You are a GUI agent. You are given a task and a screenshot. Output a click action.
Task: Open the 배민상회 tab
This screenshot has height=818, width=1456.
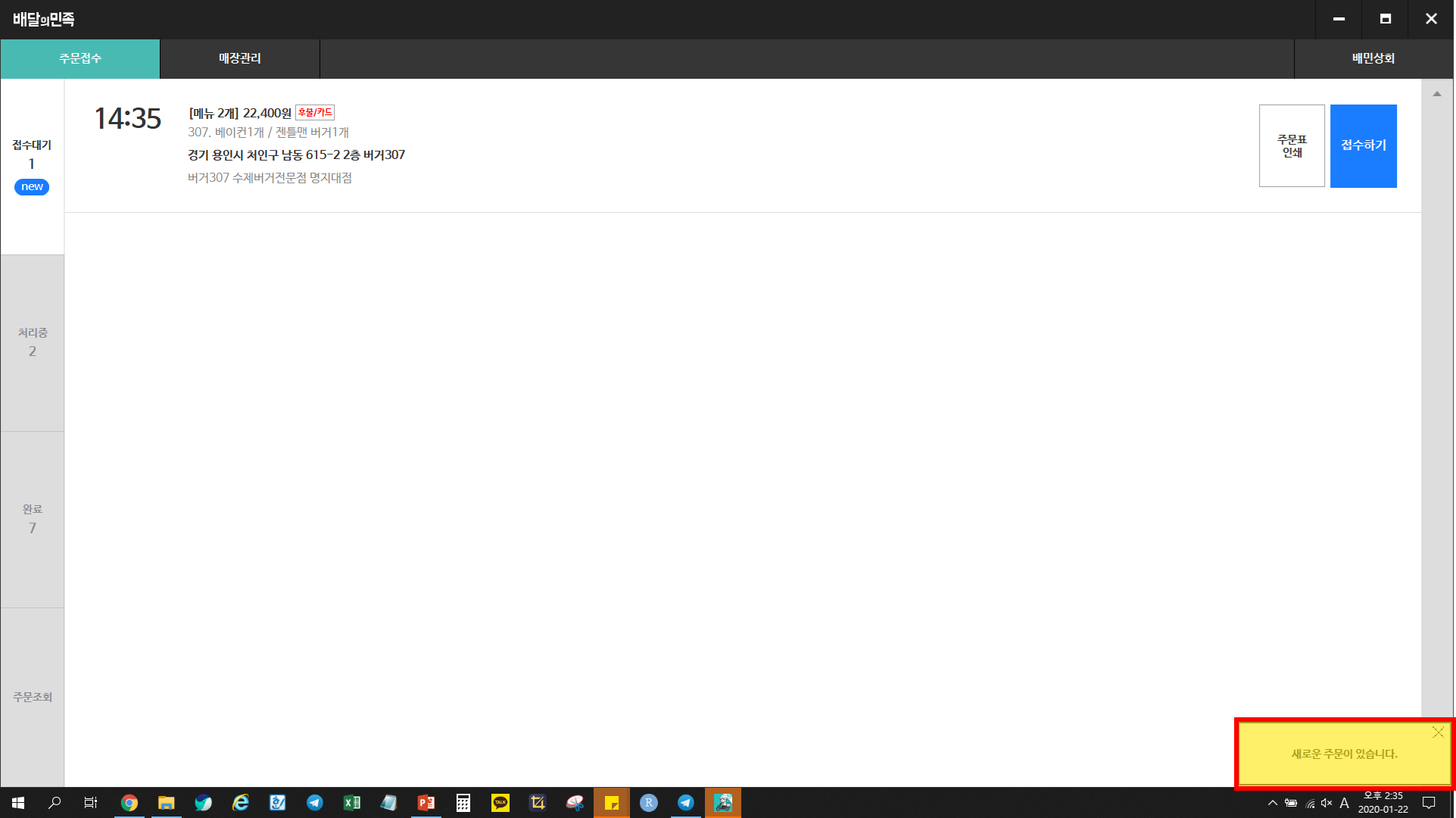1373,58
